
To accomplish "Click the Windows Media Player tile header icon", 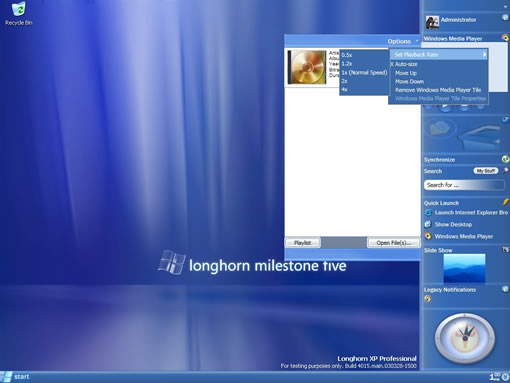I will pos(505,38).
